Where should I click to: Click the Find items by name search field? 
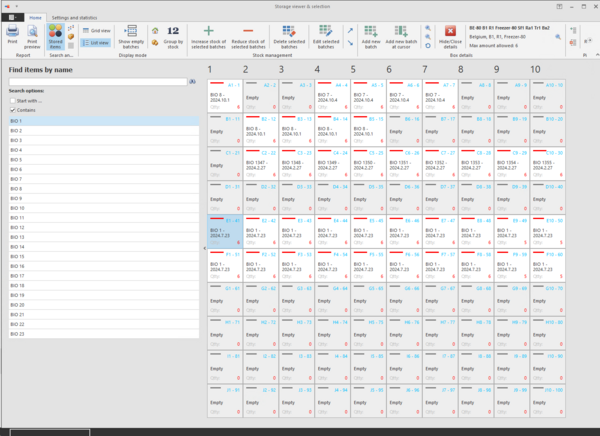[x=97, y=81]
